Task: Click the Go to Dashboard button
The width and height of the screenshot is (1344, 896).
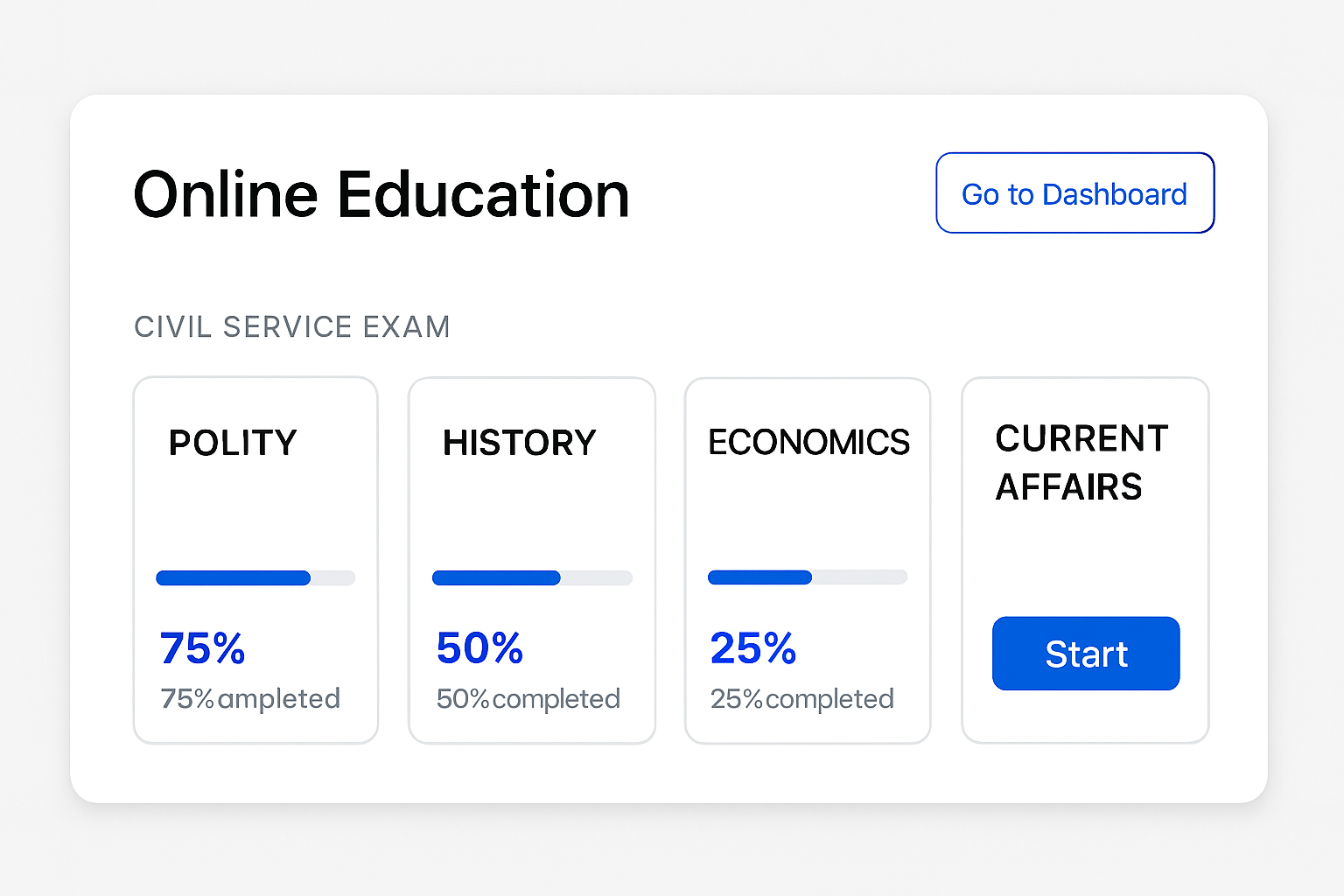Action: click(x=1074, y=193)
